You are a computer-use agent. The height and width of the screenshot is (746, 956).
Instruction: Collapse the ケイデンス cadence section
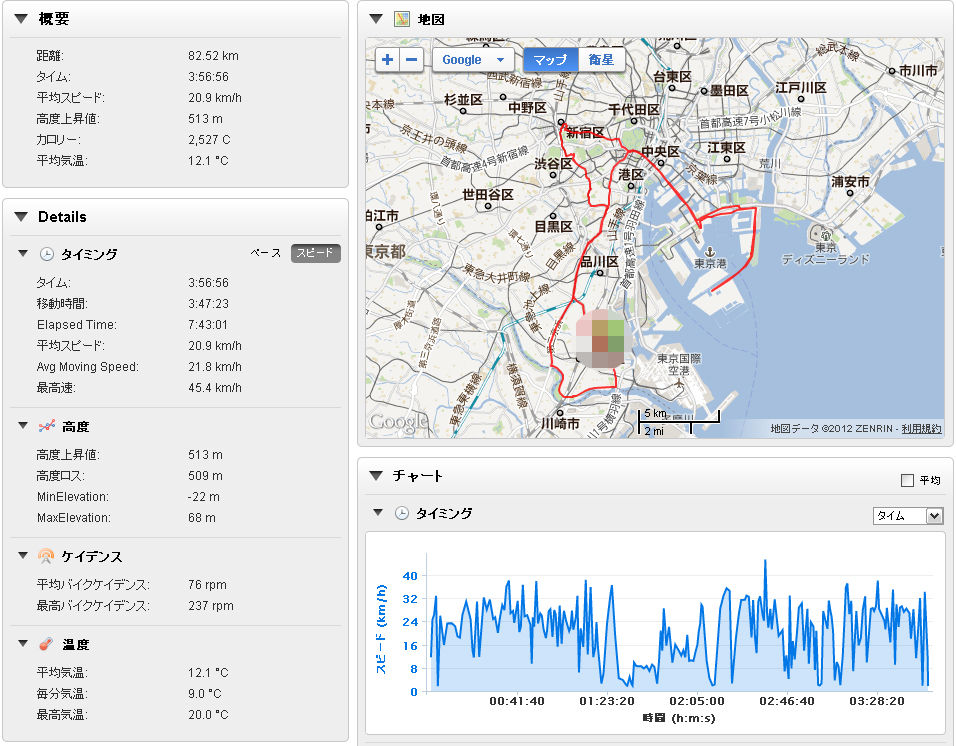[x=23, y=556]
